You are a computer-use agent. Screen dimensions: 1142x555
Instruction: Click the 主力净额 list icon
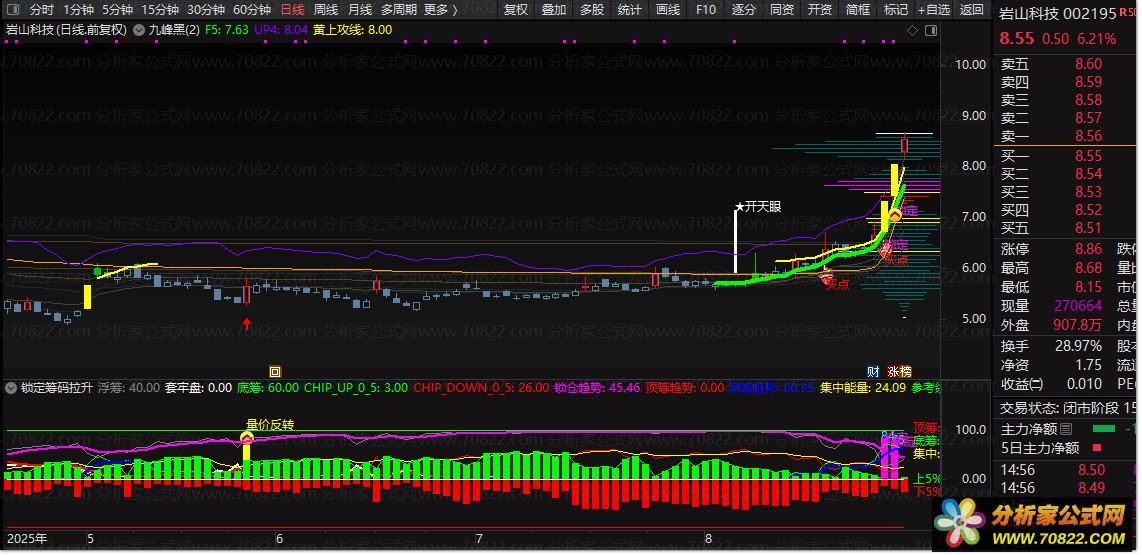tap(1066, 429)
